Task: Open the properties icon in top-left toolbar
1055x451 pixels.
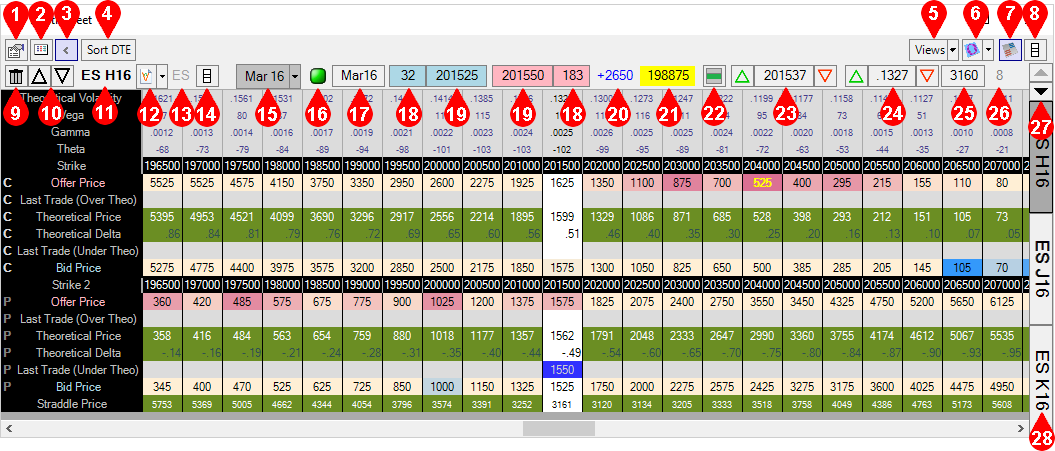Action: (x=16, y=49)
